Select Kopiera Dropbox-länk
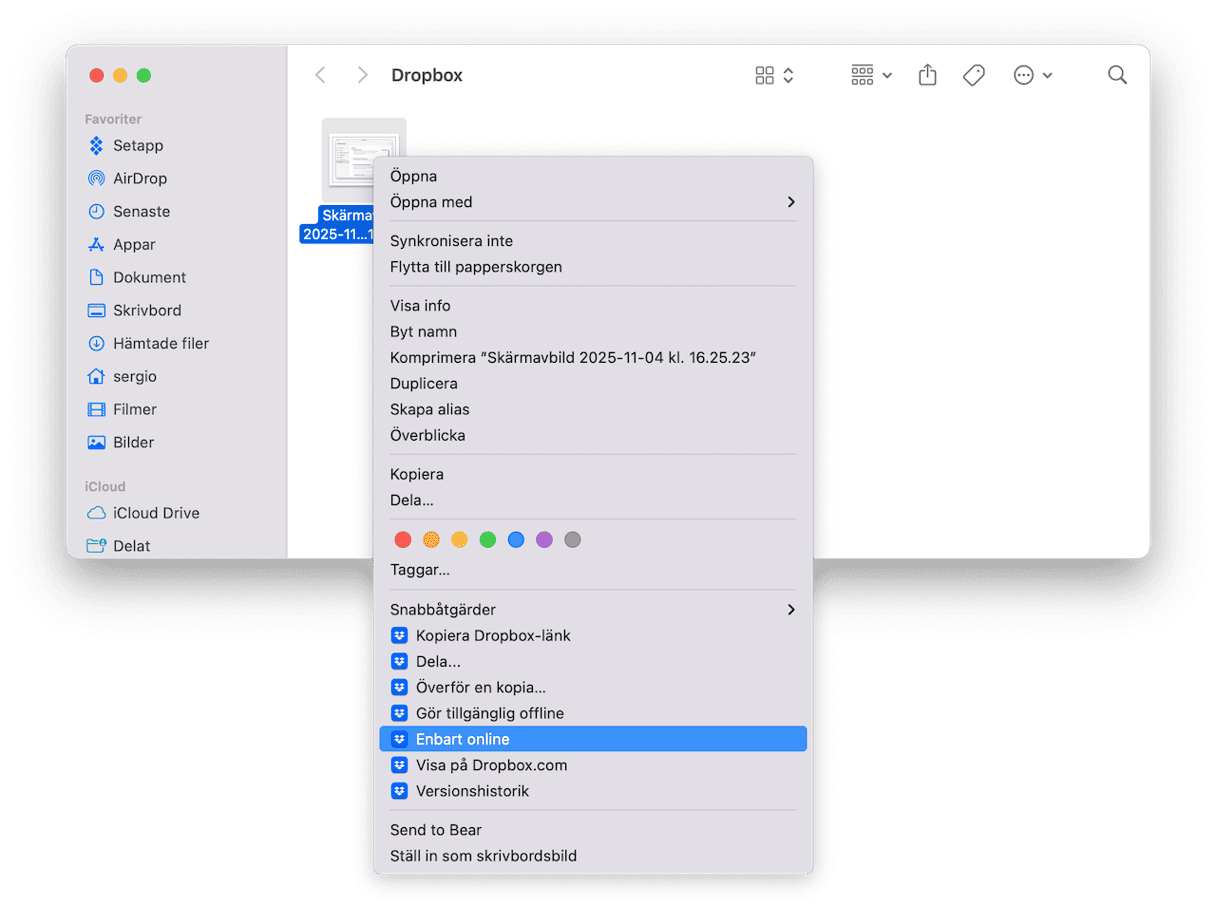Viewport: 1216px width, 906px height. [x=493, y=635]
